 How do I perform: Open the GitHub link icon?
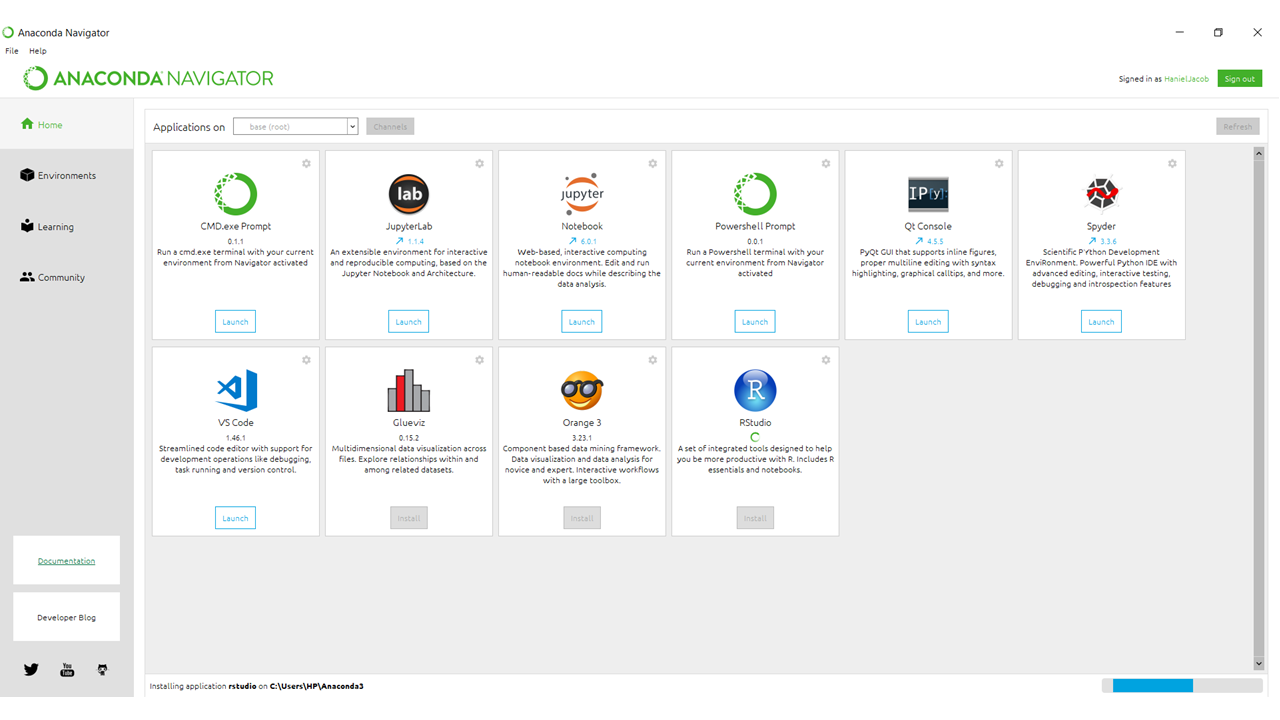pyautogui.click(x=102, y=670)
